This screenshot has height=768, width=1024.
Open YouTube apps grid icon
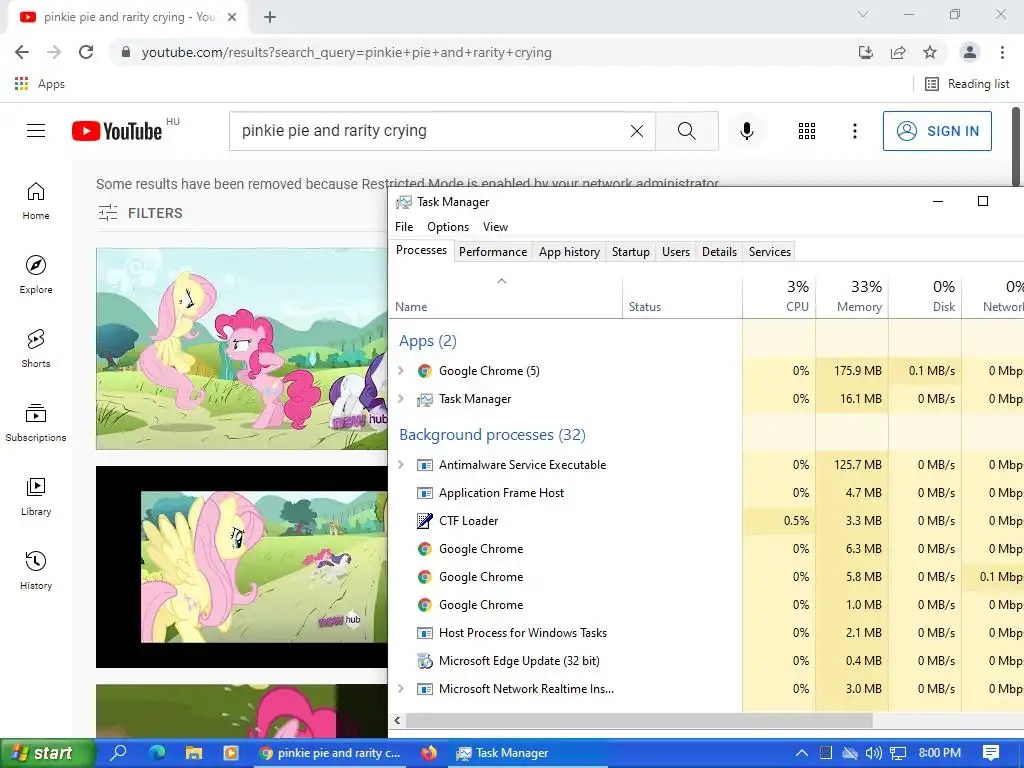point(807,131)
